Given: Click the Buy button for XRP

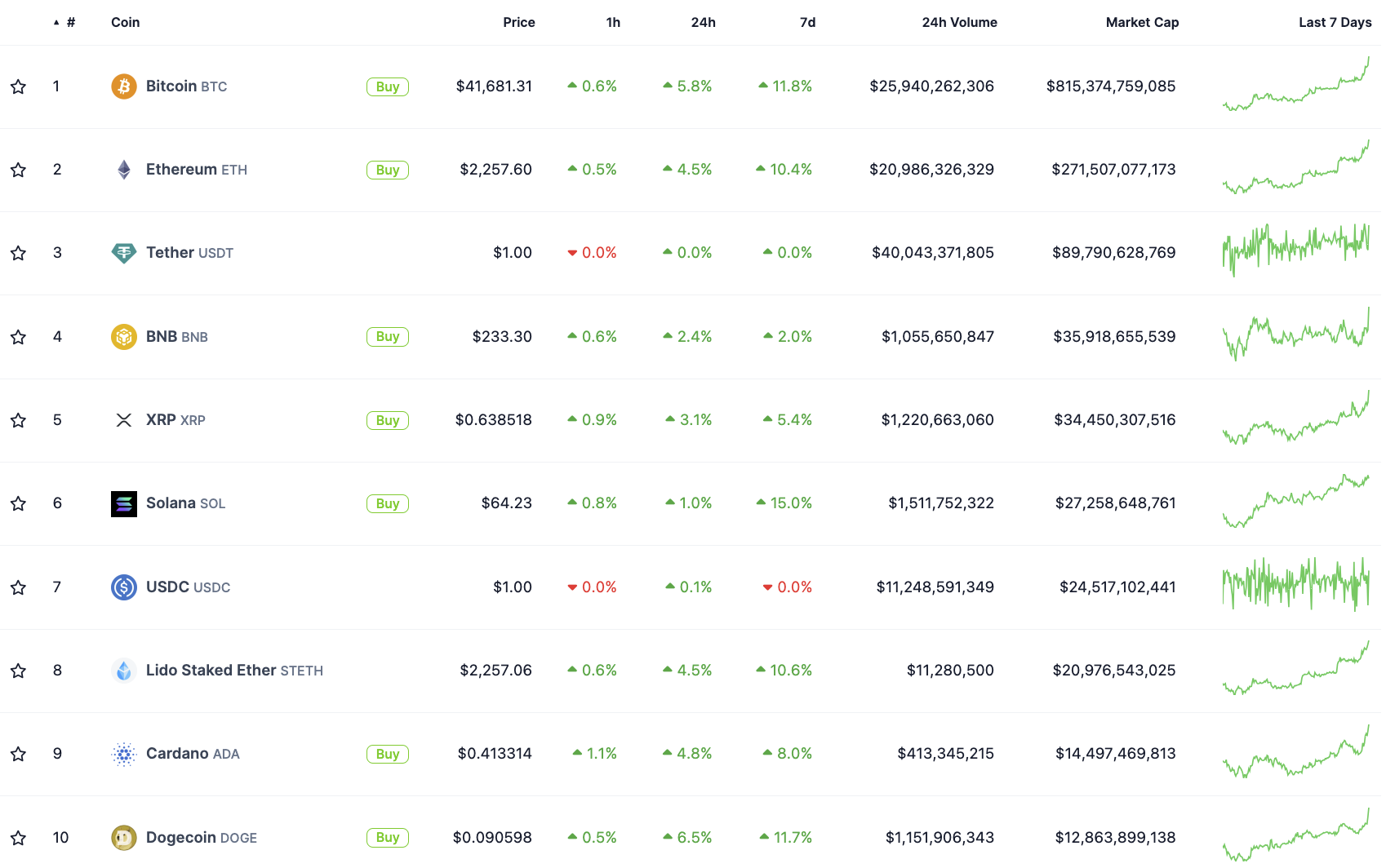Looking at the screenshot, I should tap(388, 420).
